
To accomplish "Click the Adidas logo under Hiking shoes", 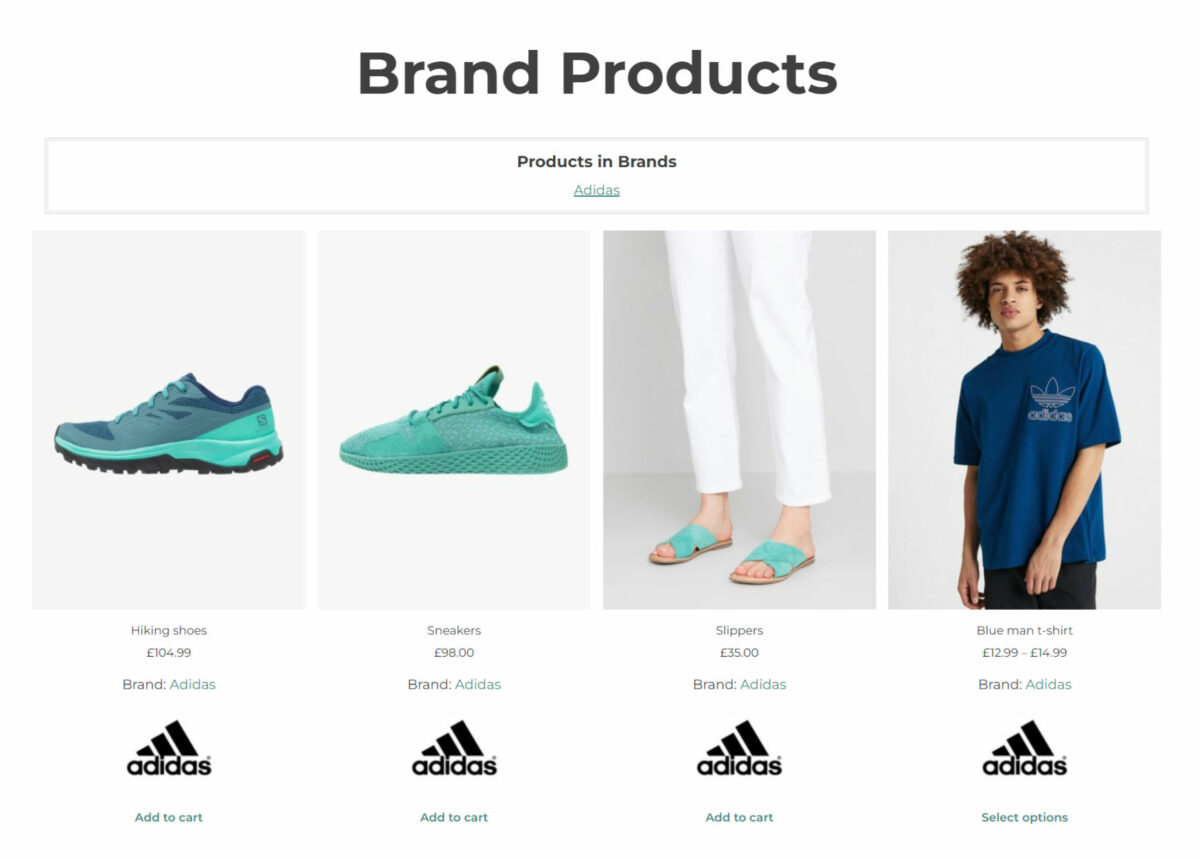I will click(169, 748).
